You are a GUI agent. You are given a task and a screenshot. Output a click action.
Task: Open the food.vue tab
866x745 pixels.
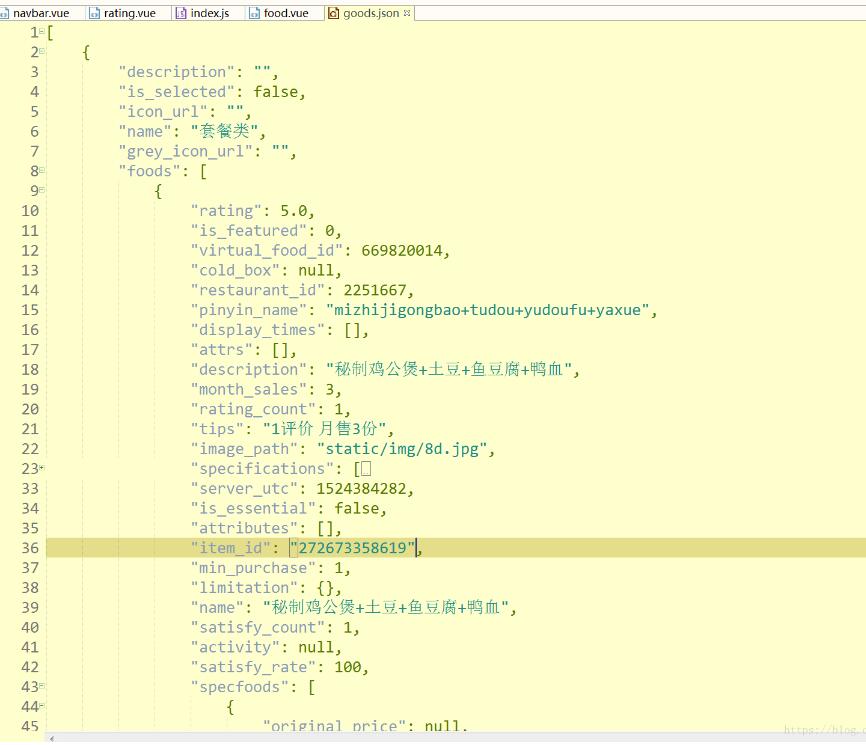[x=286, y=13]
